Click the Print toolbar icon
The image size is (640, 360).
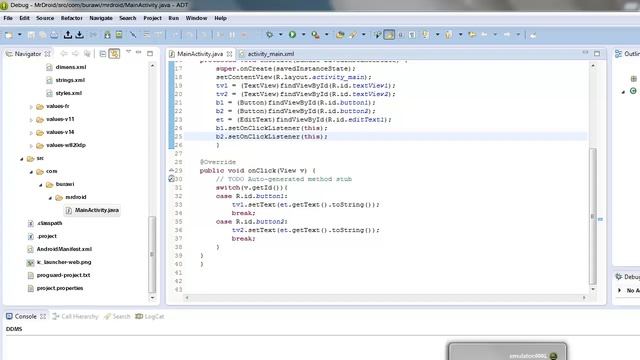[x=54, y=35]
